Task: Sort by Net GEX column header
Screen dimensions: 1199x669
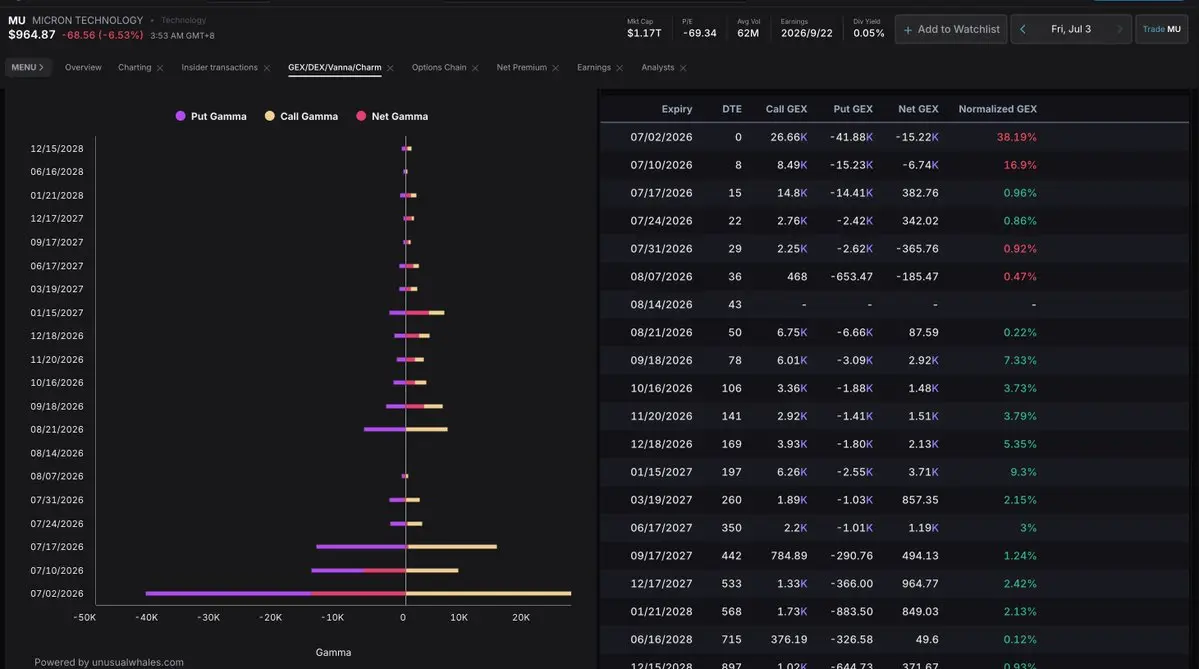Action: (918, 109)
